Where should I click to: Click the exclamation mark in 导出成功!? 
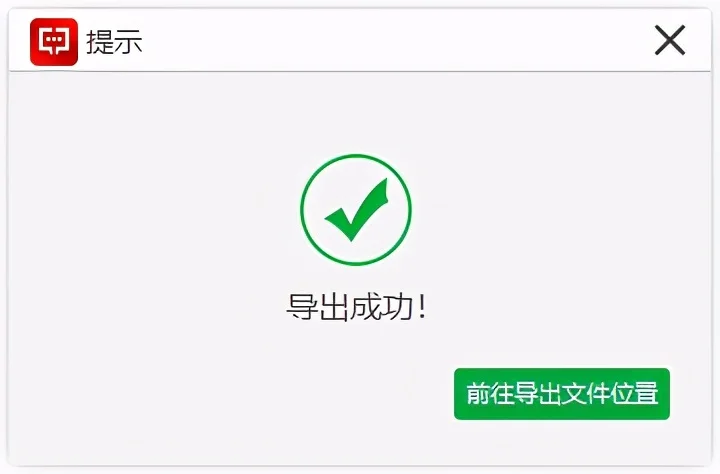[422, 307]
